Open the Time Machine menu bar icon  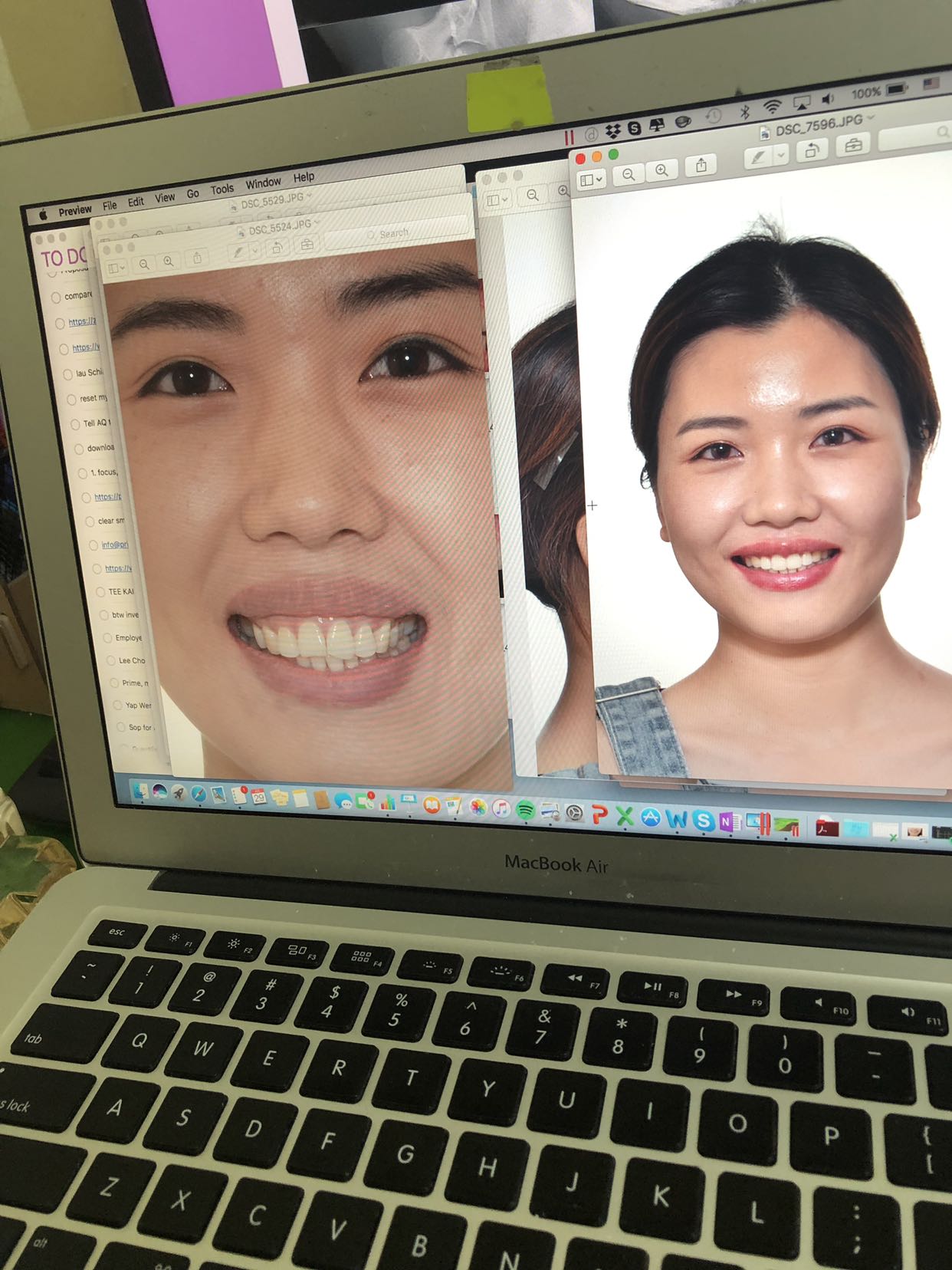pyautogui.click(x=713, y=117)
